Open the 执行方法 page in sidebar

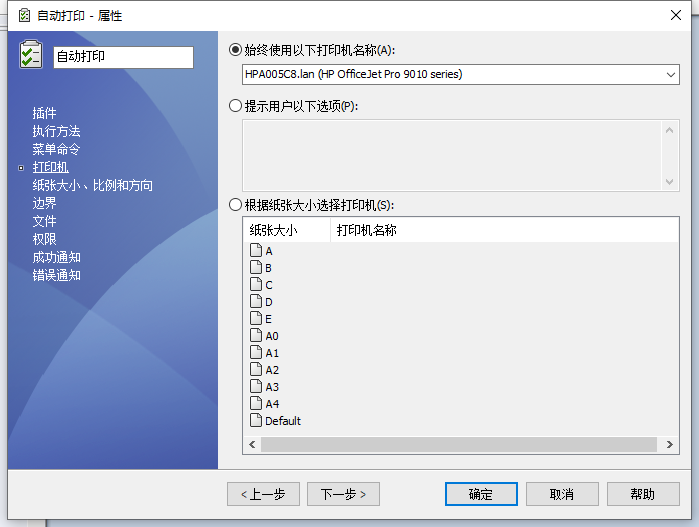pyautogui.click(x=56, y=131)
